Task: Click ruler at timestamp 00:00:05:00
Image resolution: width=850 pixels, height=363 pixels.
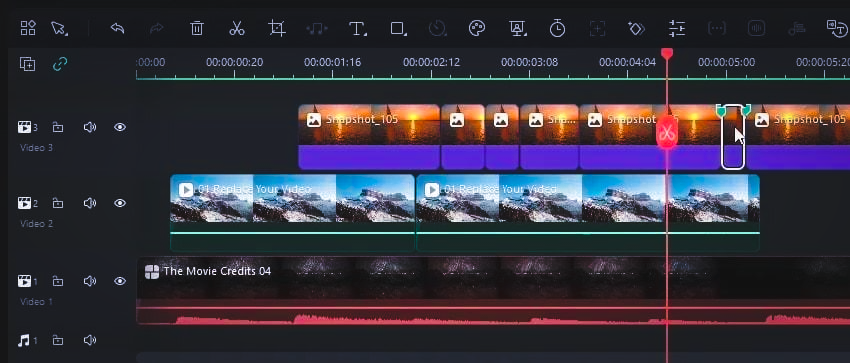Action: (x=726, y=62)
